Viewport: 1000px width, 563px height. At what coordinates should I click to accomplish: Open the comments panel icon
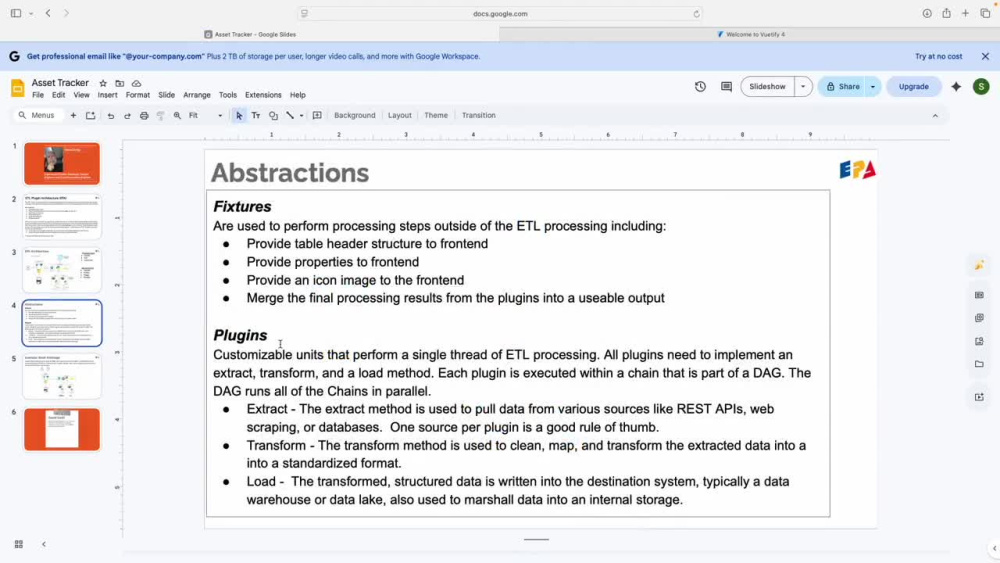coord(726,87)
